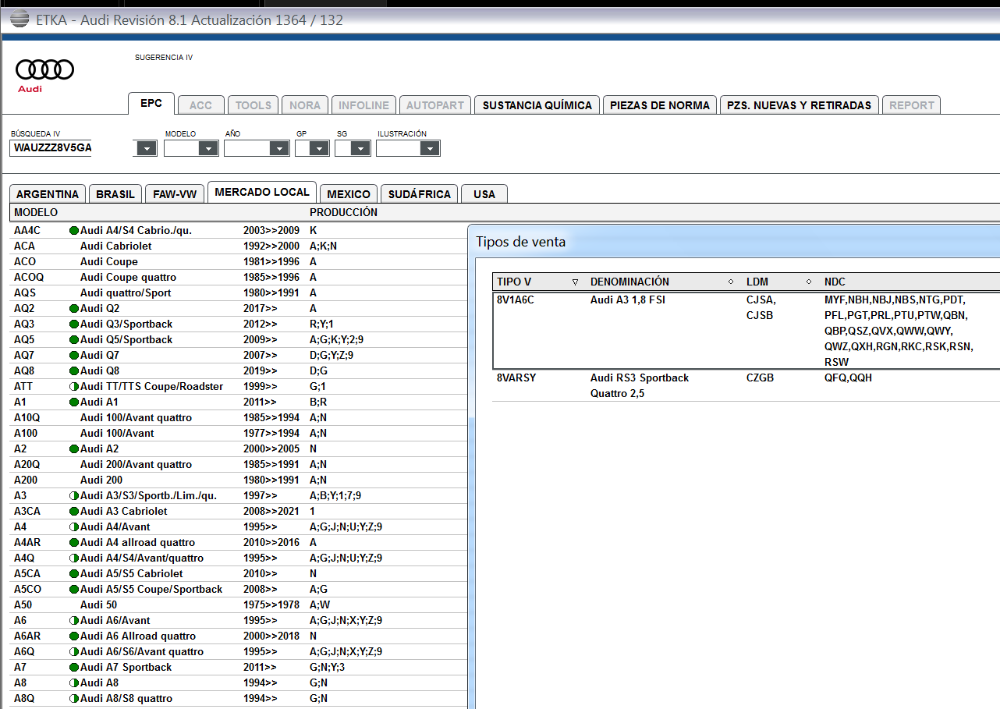Open the AÑO dropdown
This screenshot has height=709, width=1000.
(x=279, y=149)
